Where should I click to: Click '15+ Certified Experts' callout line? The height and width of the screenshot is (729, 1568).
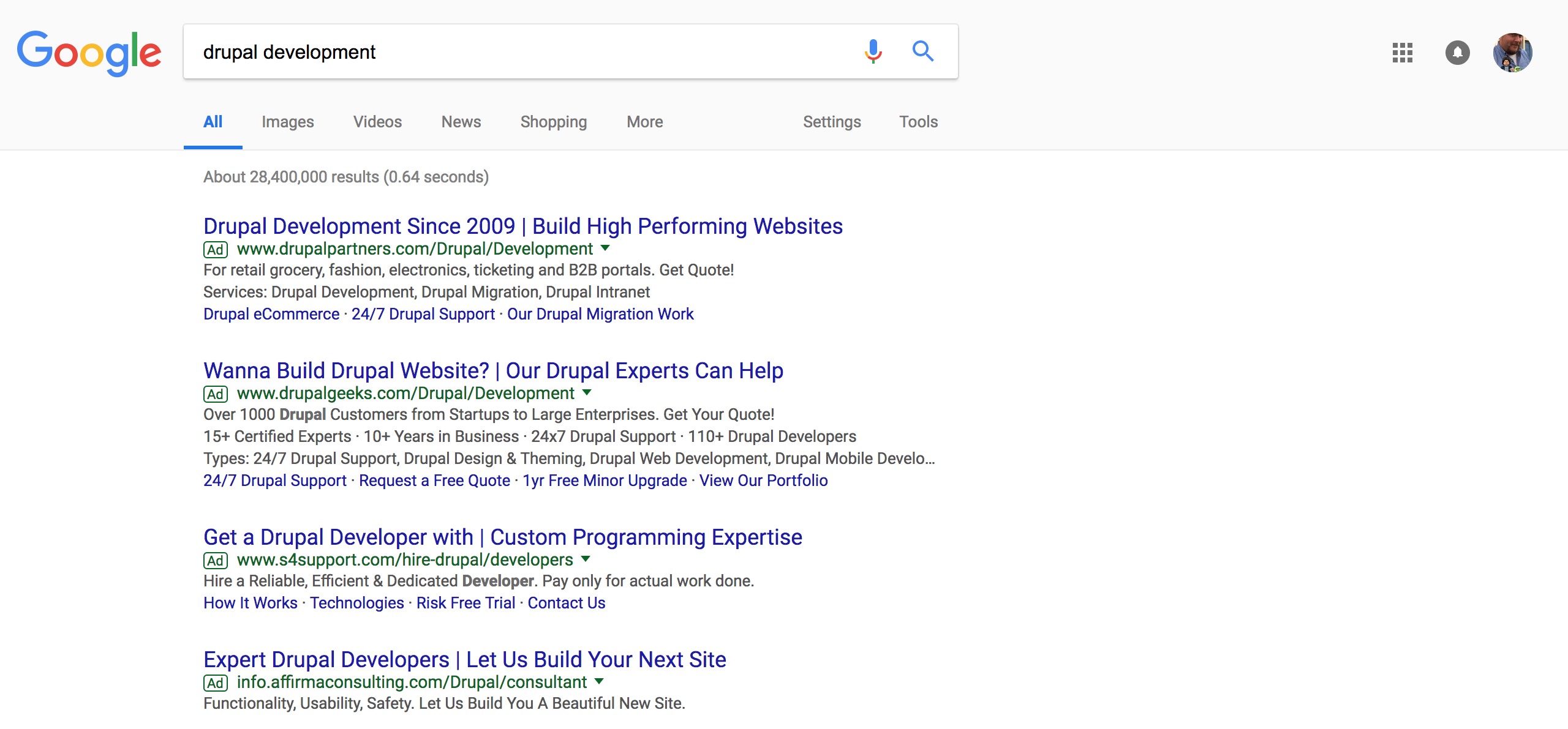[530, 436]
